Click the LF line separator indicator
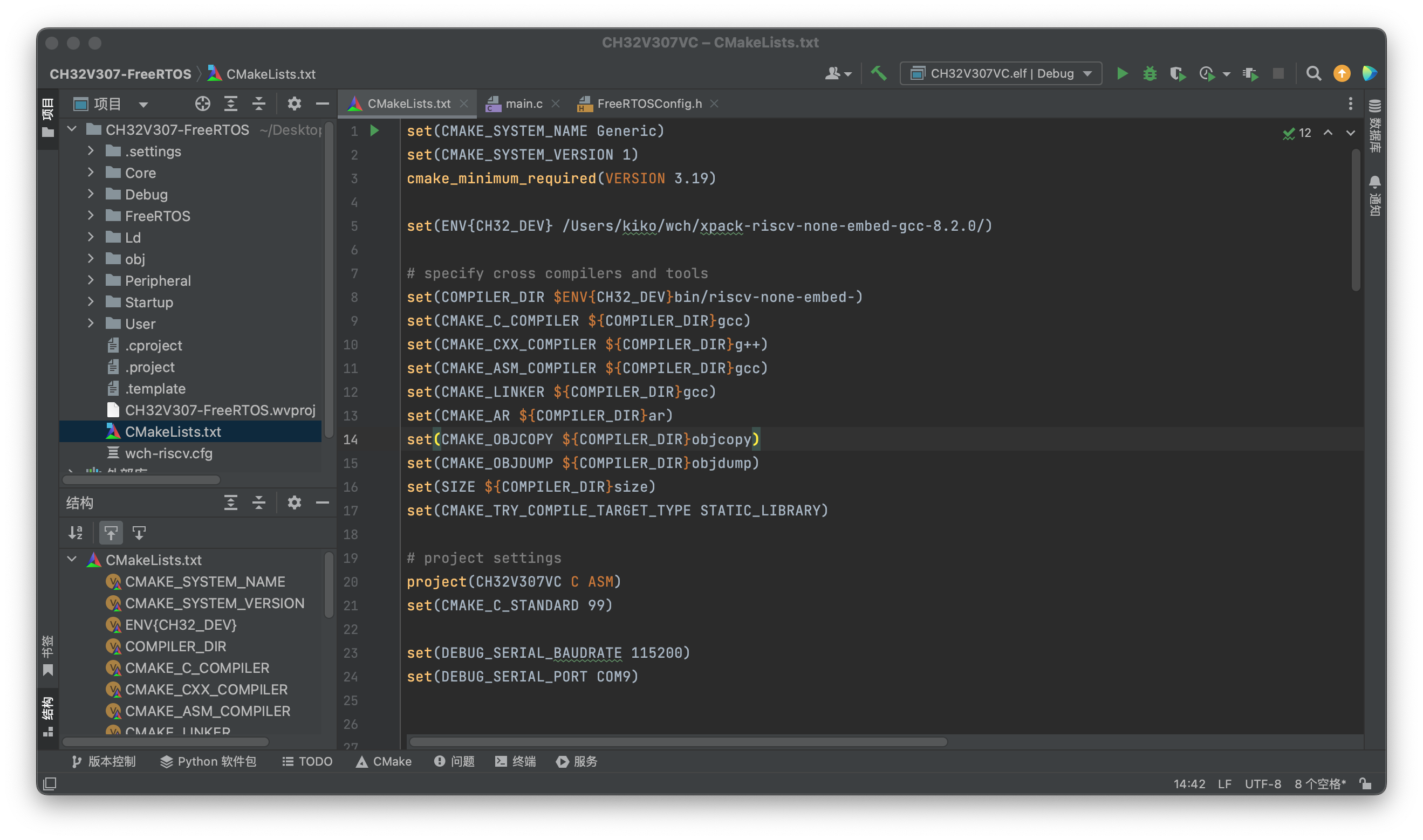Image resolution: width=1423 pixels, height=840 pixels. 1224,784
